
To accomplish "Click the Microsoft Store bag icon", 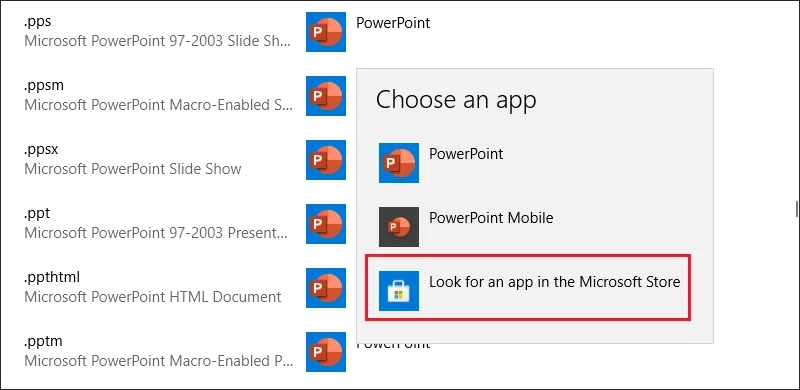I will click(x=399, y=291).
